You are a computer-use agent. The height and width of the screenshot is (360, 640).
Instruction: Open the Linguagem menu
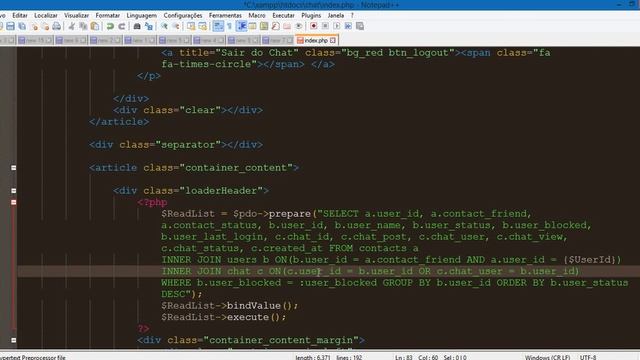click(142, 15)
